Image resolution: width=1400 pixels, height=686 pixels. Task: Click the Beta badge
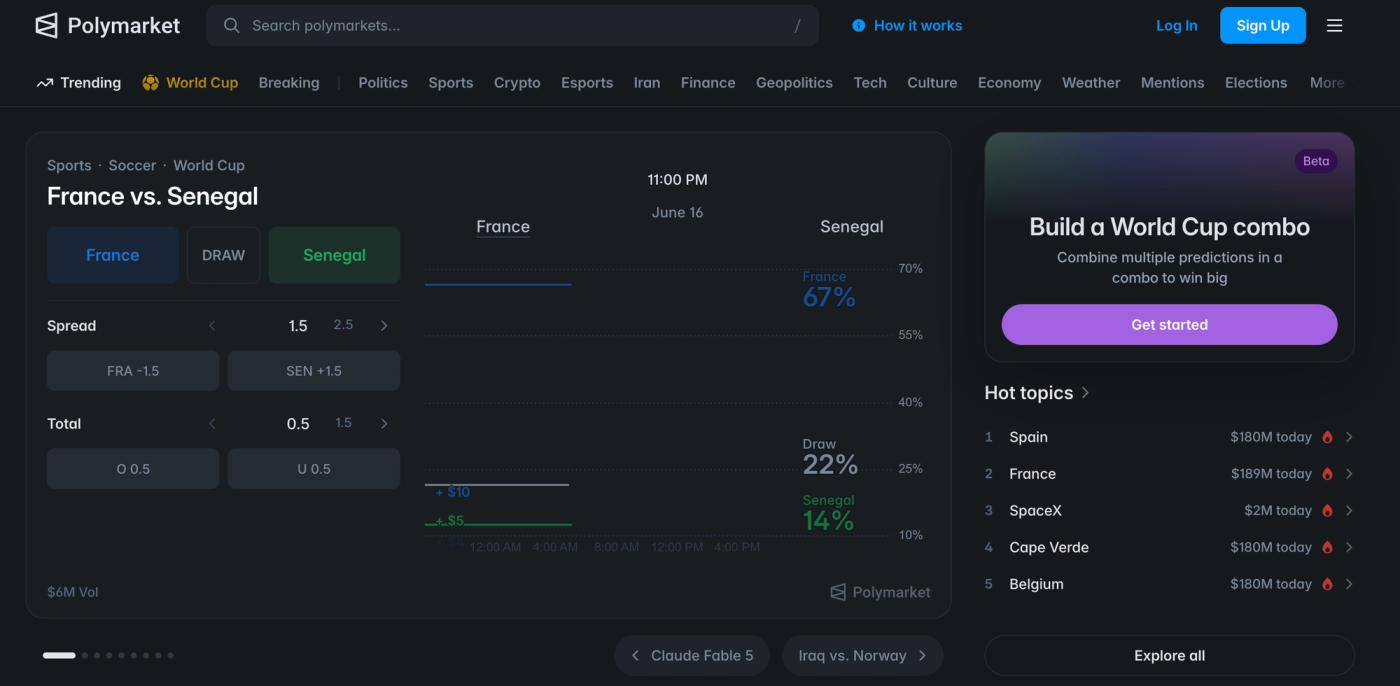[1316, 161]
